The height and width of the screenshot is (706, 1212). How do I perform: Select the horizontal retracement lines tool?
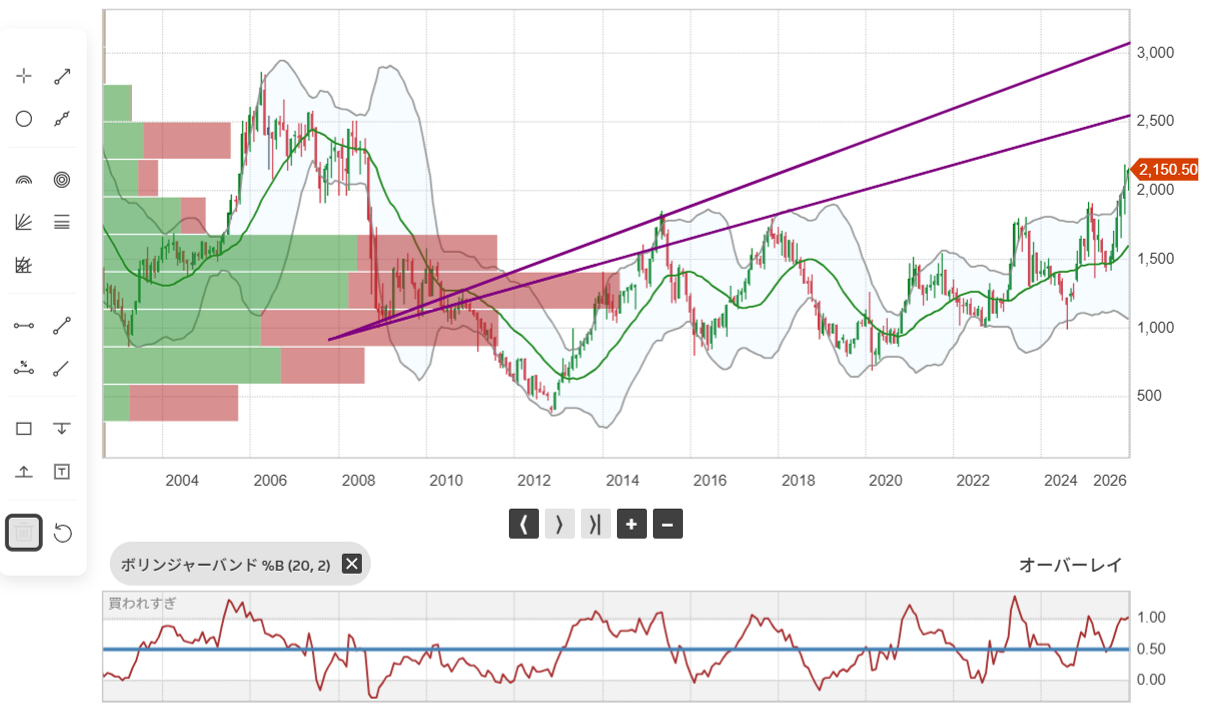pos(62,222)
